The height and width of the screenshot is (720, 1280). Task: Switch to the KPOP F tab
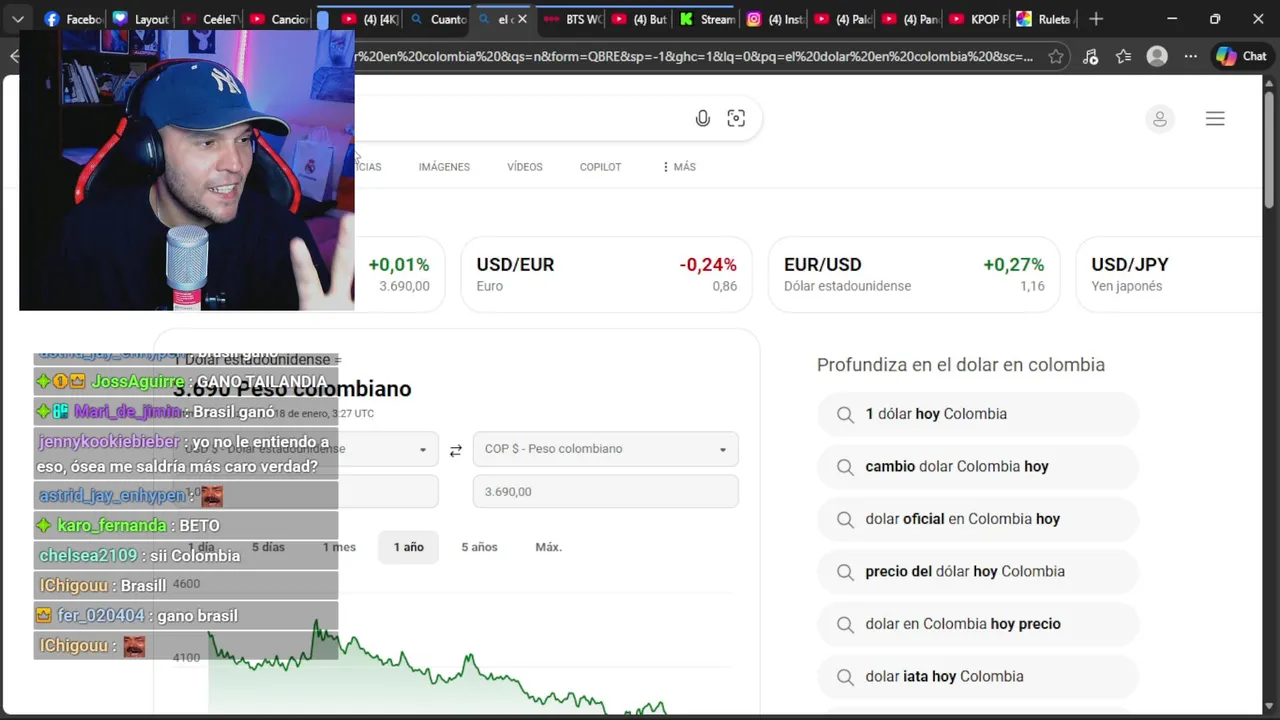(979, 19)
